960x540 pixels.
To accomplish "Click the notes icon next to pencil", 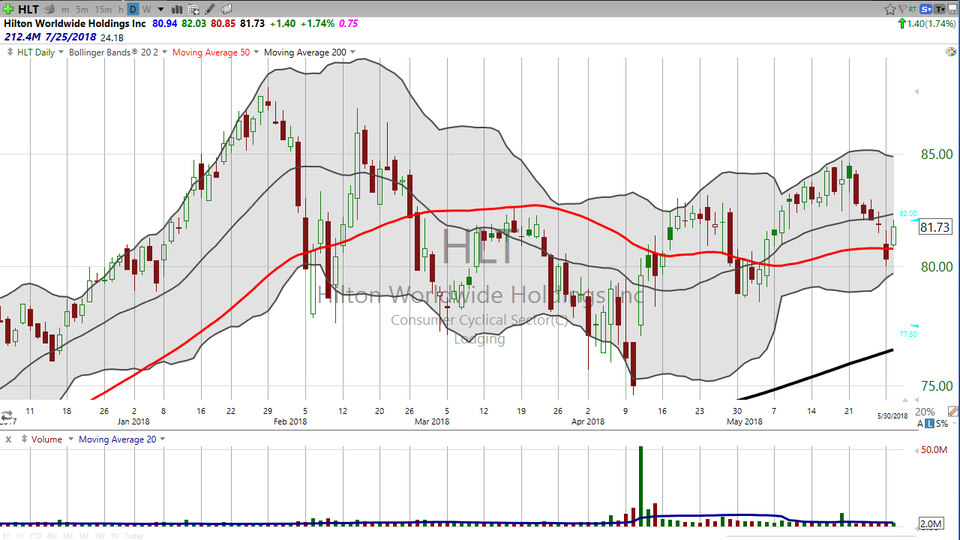I will tap(226, 9).
